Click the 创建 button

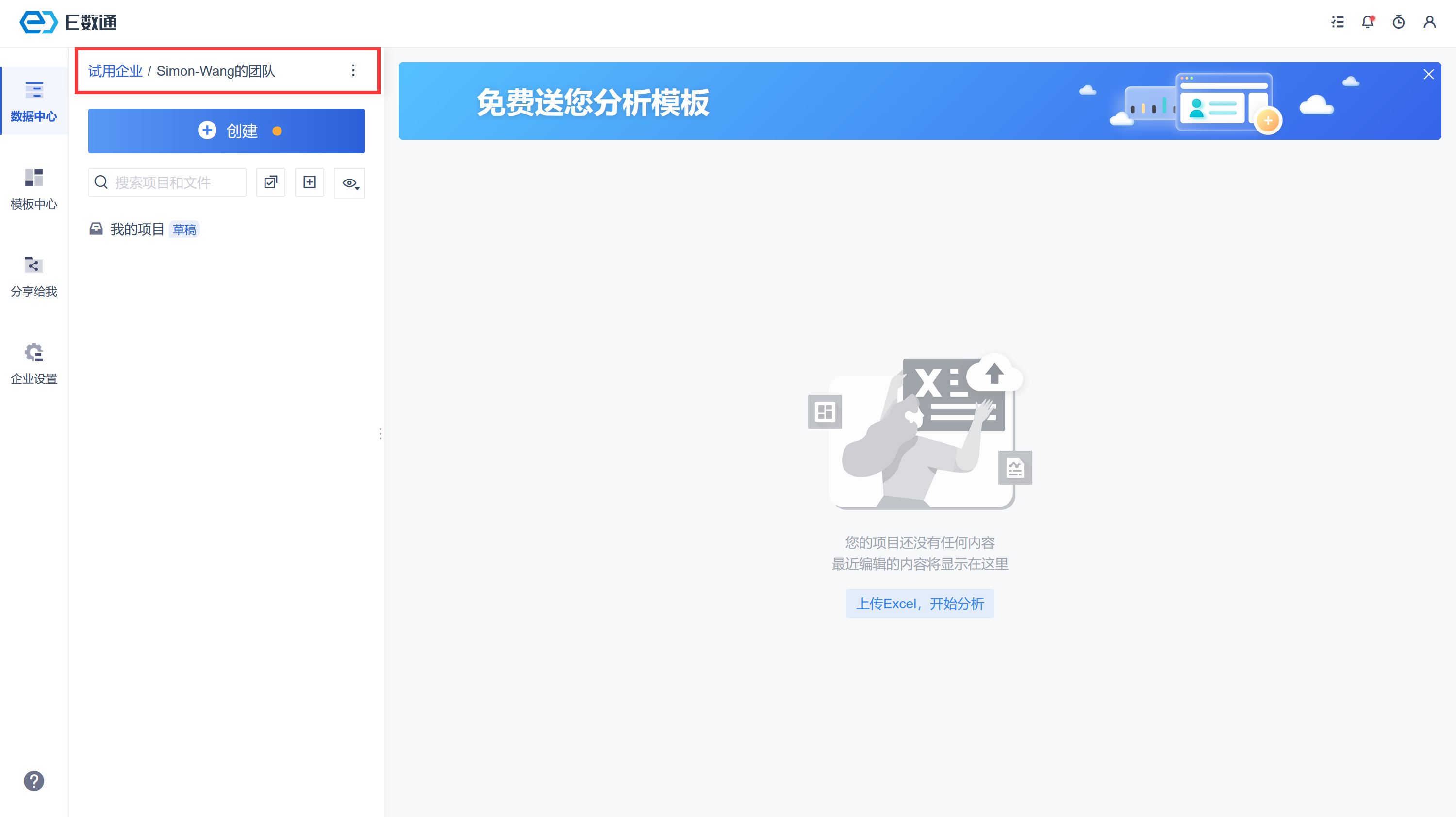226,131
